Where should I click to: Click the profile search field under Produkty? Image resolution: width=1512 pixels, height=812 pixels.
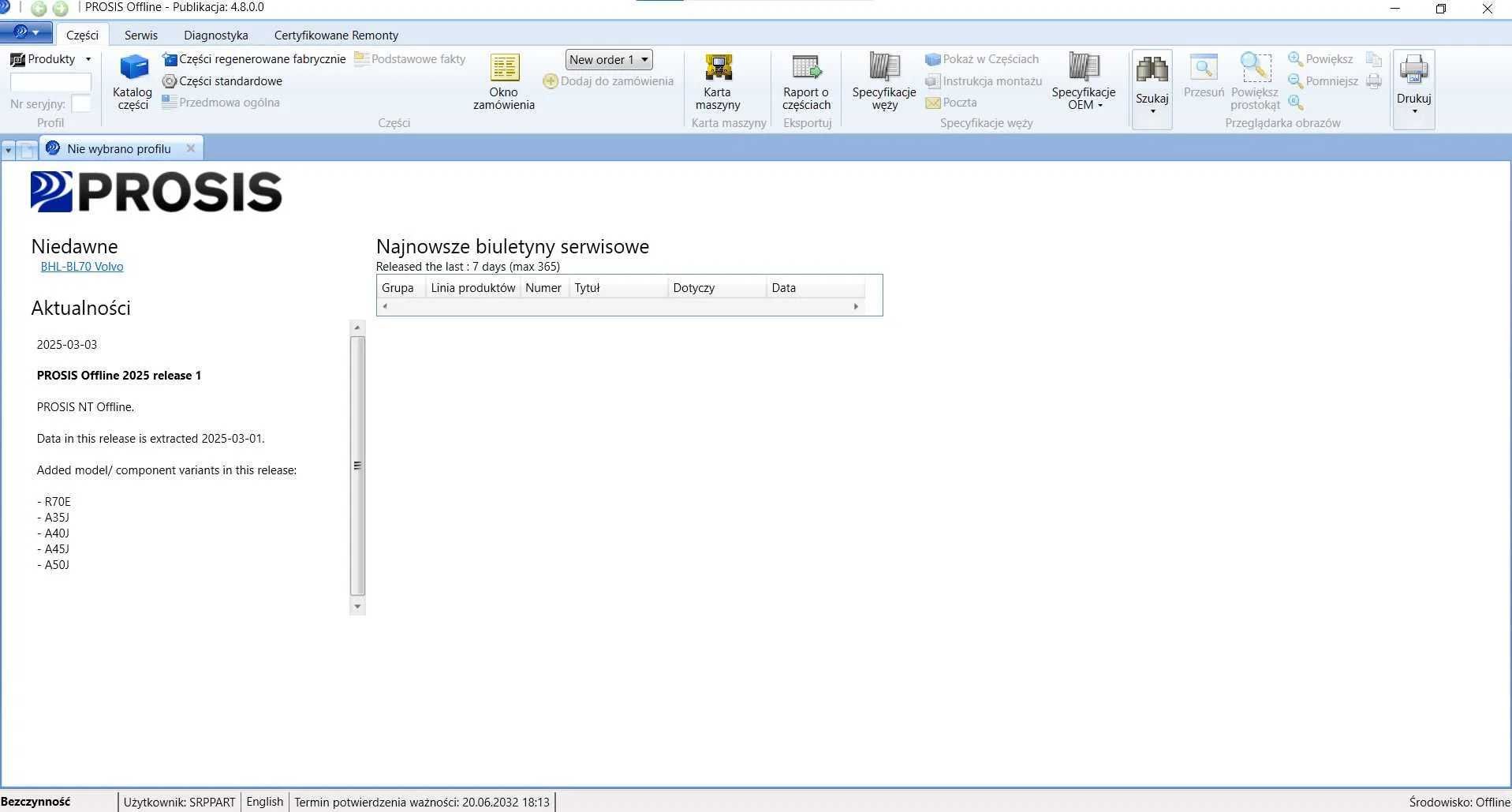(50, 82)
